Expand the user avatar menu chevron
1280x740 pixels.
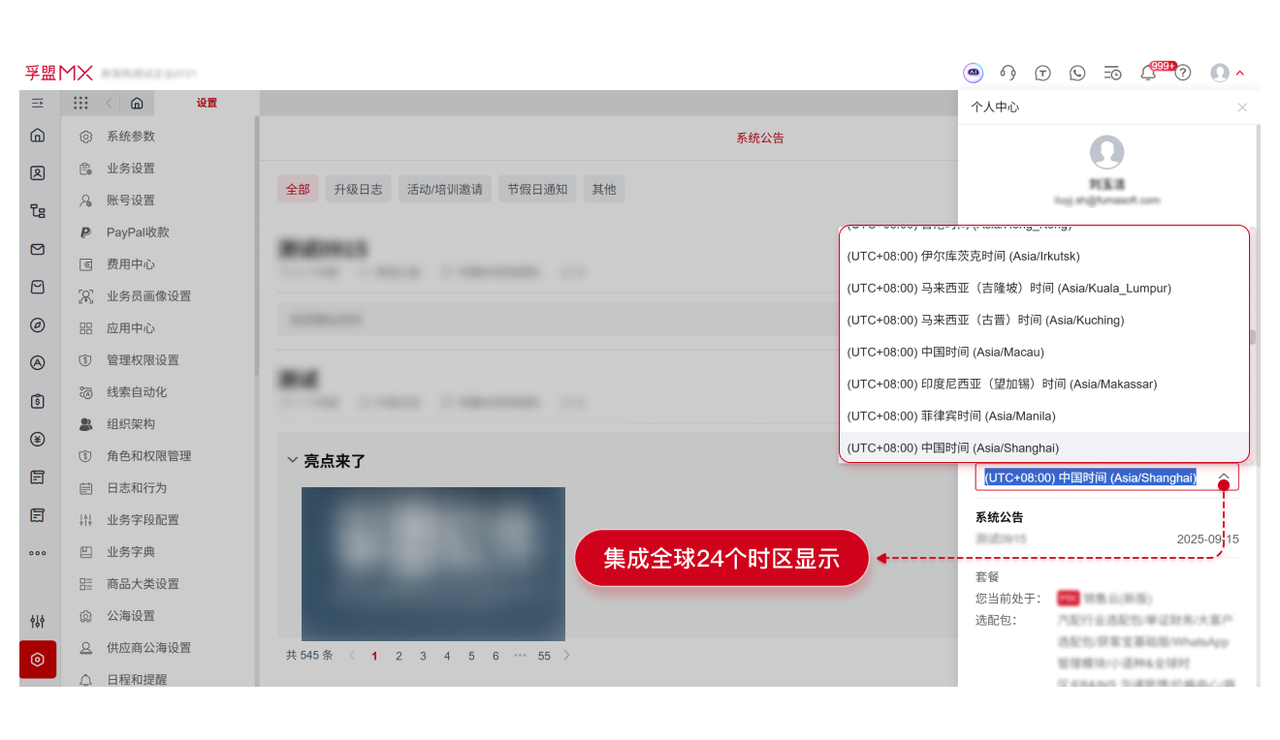click(x=1240, y=72)
